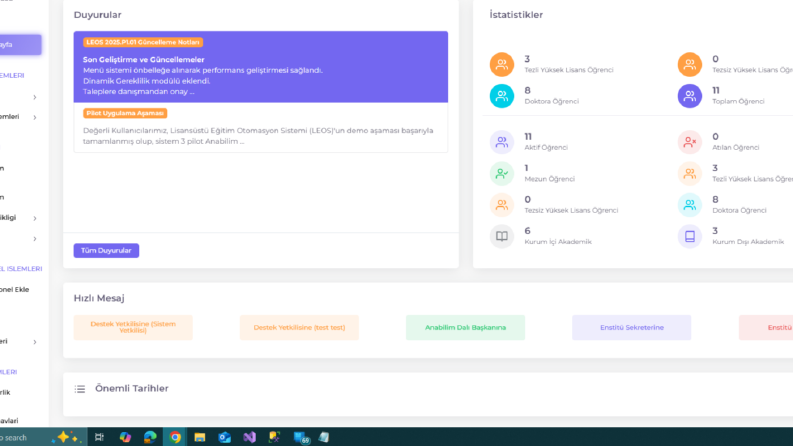Screen dimensions: 793x446
Task: Open 'onel Ekle' sidebar menu item
Action: 15,290
